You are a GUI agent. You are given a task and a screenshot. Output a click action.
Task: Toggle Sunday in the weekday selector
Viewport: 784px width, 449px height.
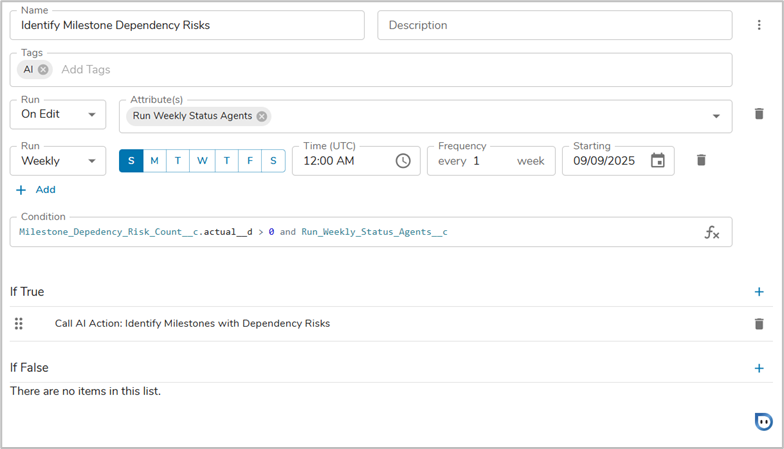click(x=131, y=161)
